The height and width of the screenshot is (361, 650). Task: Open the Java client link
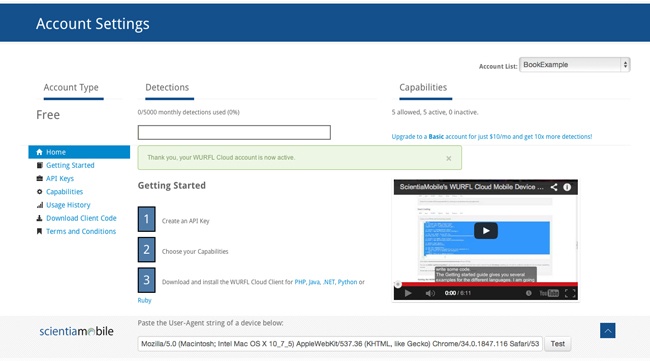pos(314,282)
